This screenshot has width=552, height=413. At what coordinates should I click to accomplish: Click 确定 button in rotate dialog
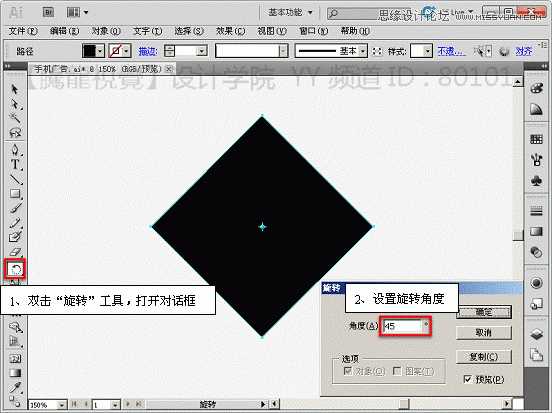[484, 312]
